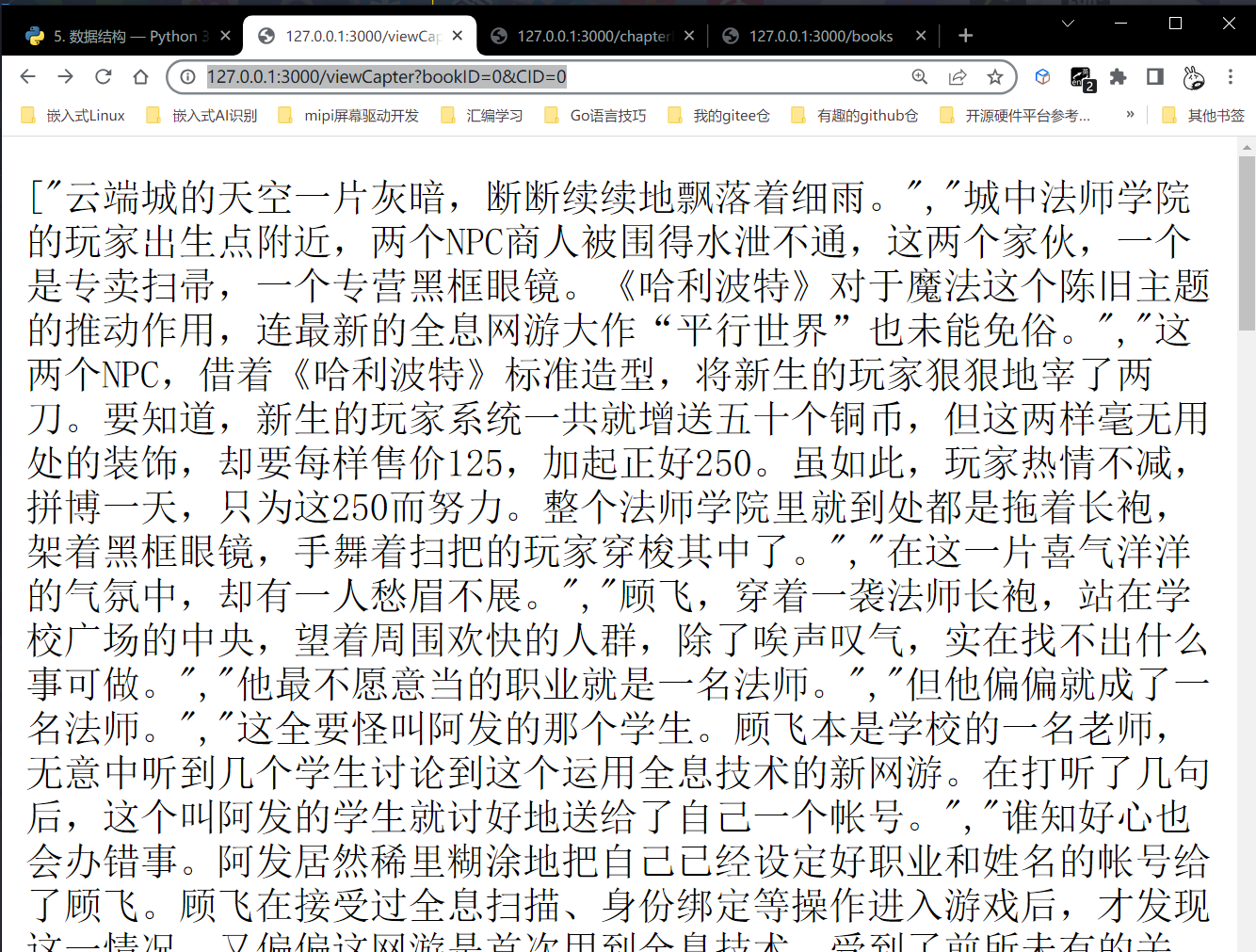Close the 127.0.0.1:3000/chapter tab
The image size is (1256, 952).
[x=689, y=36]
